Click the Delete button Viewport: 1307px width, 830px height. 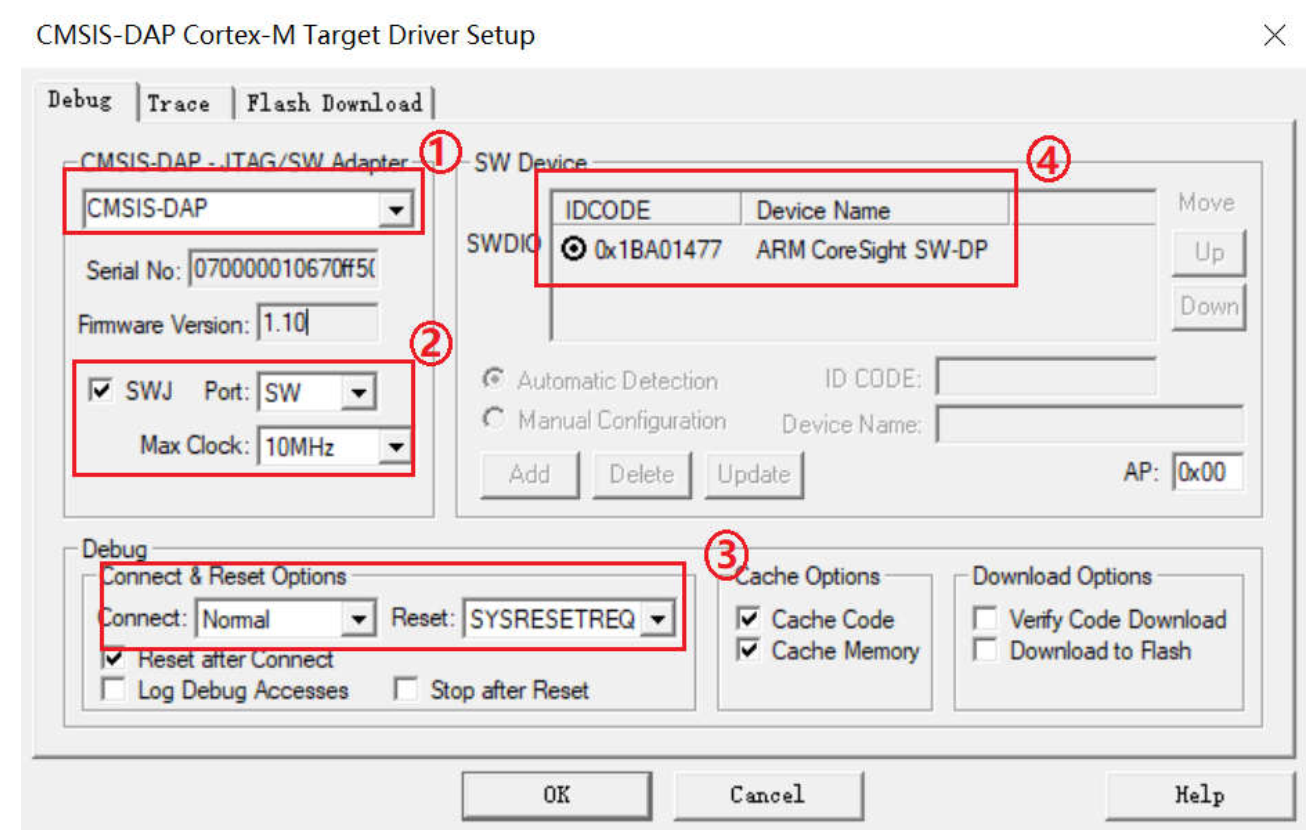click(641, 474)
